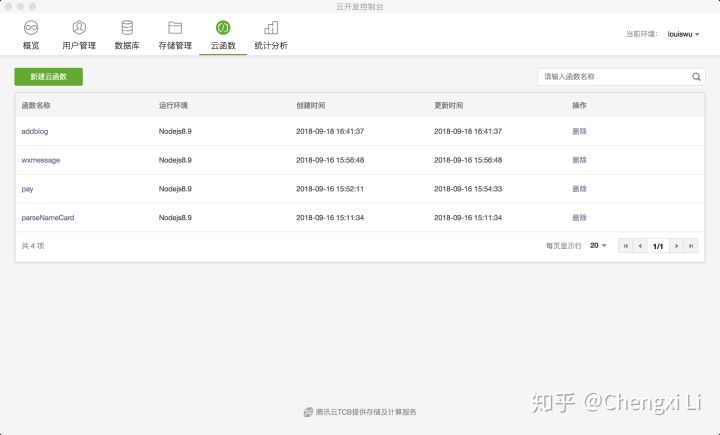The image size is (720, 435).
Task: Click the Tencent Cloud footer logo icon
Action: coord(308,412)
